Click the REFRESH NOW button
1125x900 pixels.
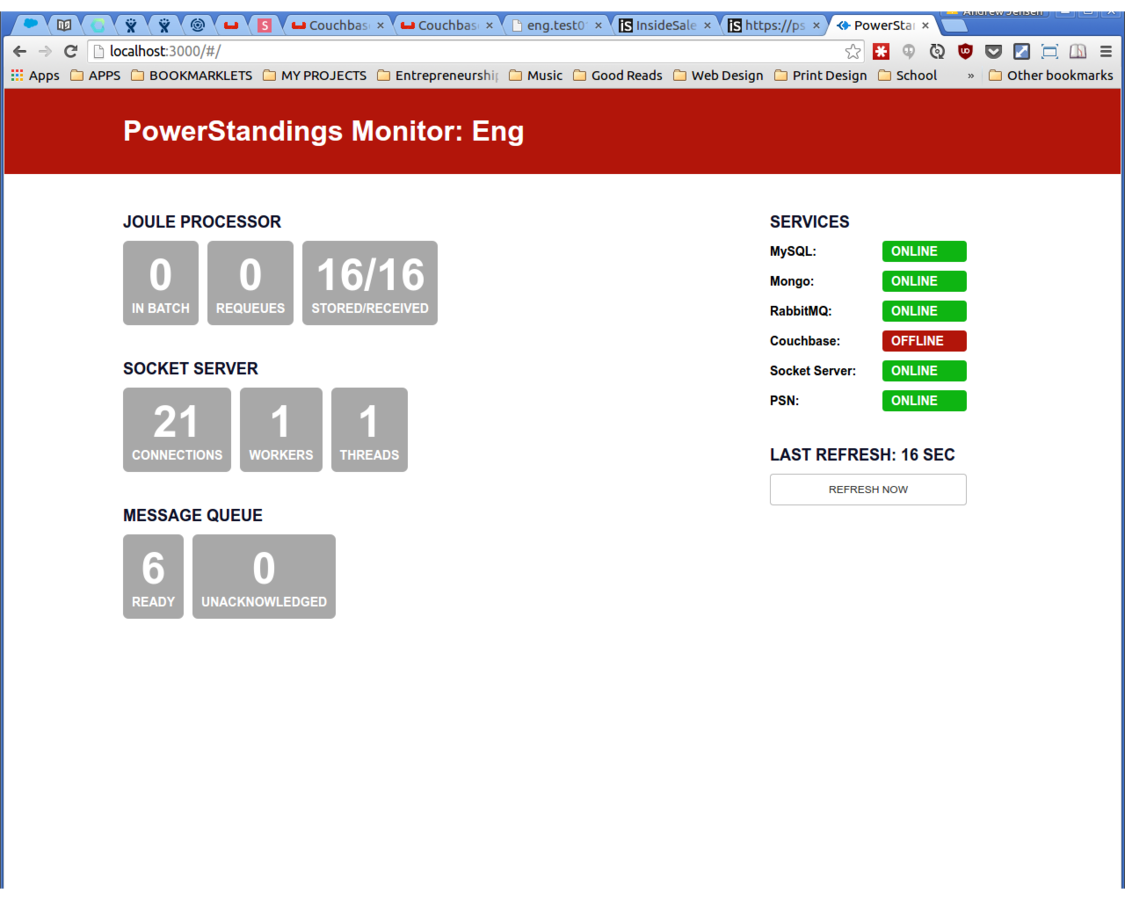868,489
